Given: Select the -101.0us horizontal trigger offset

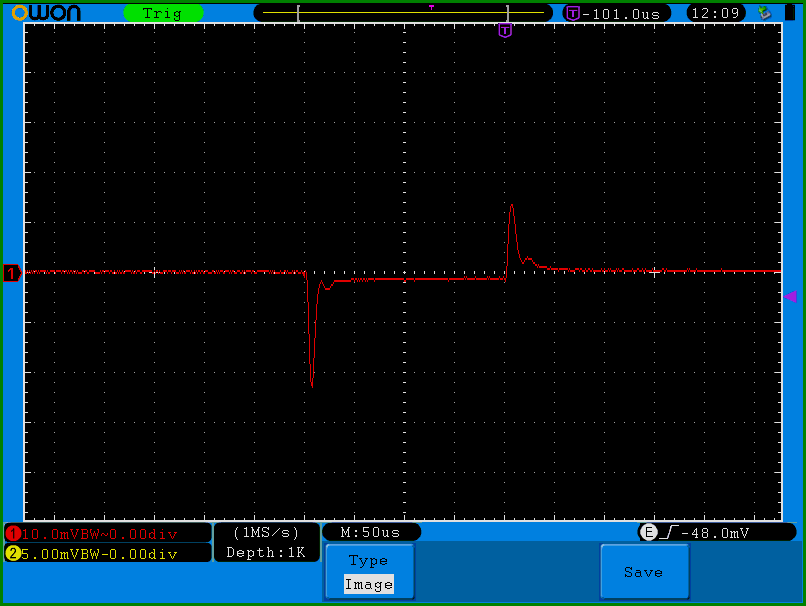Looking at the screenshot, I should 621,14.
